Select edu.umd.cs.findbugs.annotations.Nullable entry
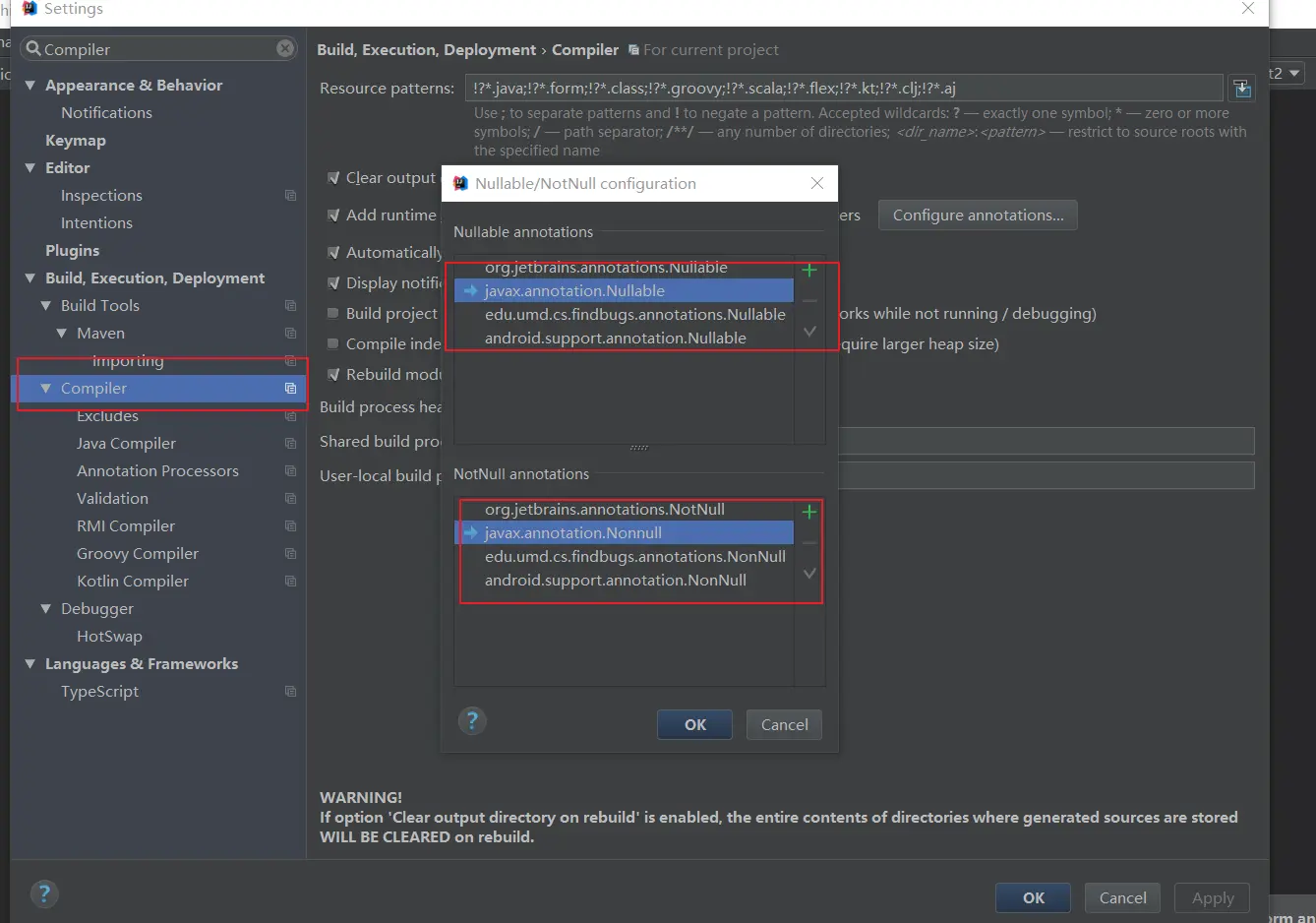 pyautogui.click(x=624, y=315)
